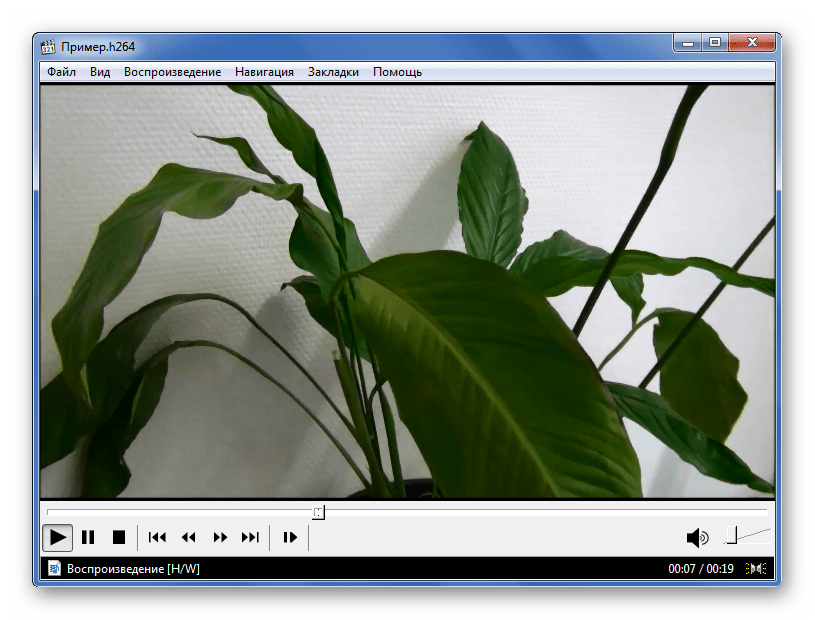
Task: Open the Помощь menu
Action: [397, 72]
